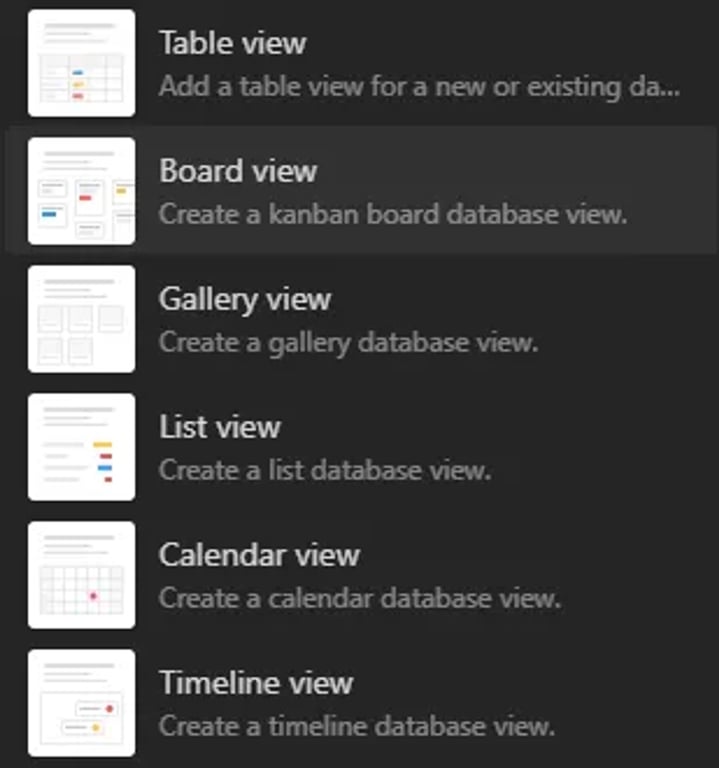Select the Board view kanban icon
Screen dimensions: 719x768
[x=82, y=191]
